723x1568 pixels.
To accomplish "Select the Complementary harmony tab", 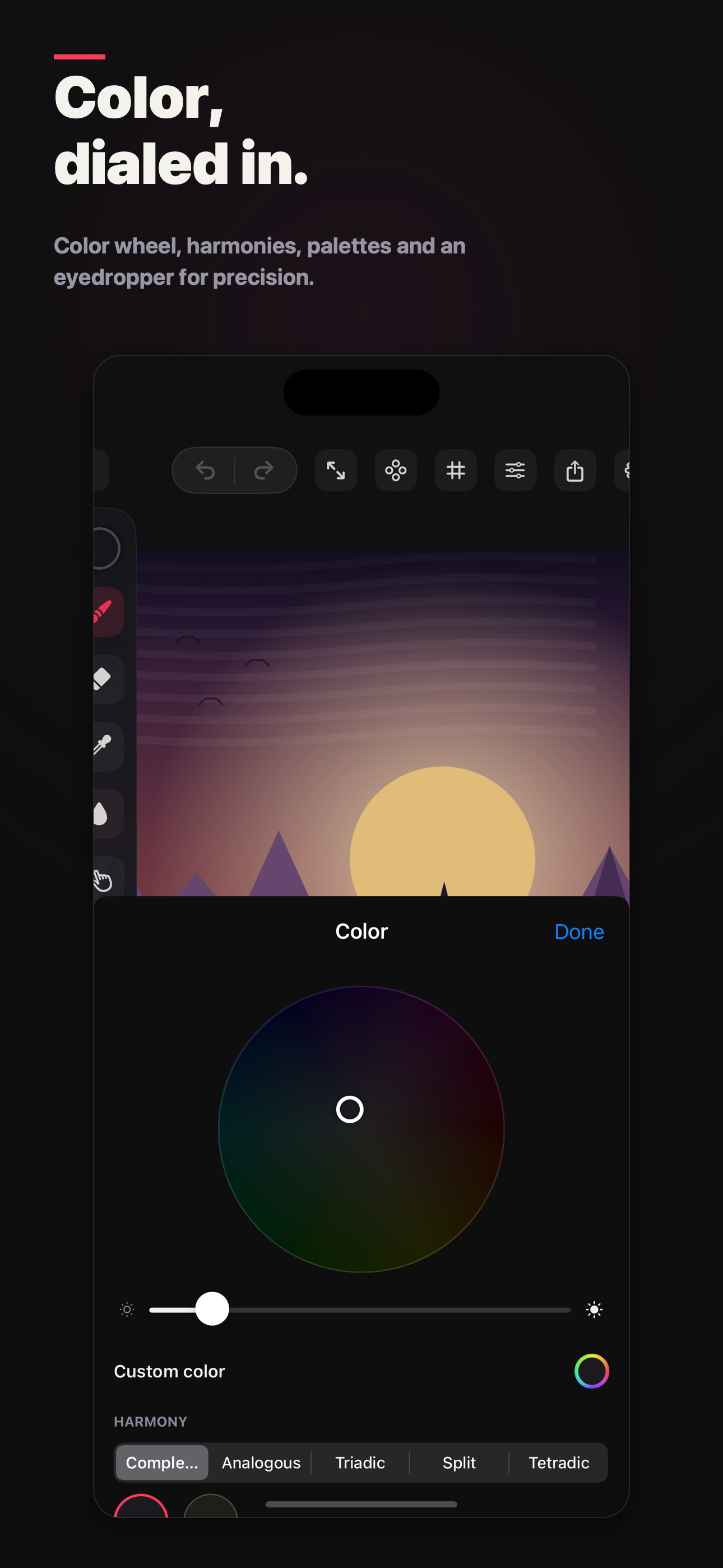I will coord(162,1462).
